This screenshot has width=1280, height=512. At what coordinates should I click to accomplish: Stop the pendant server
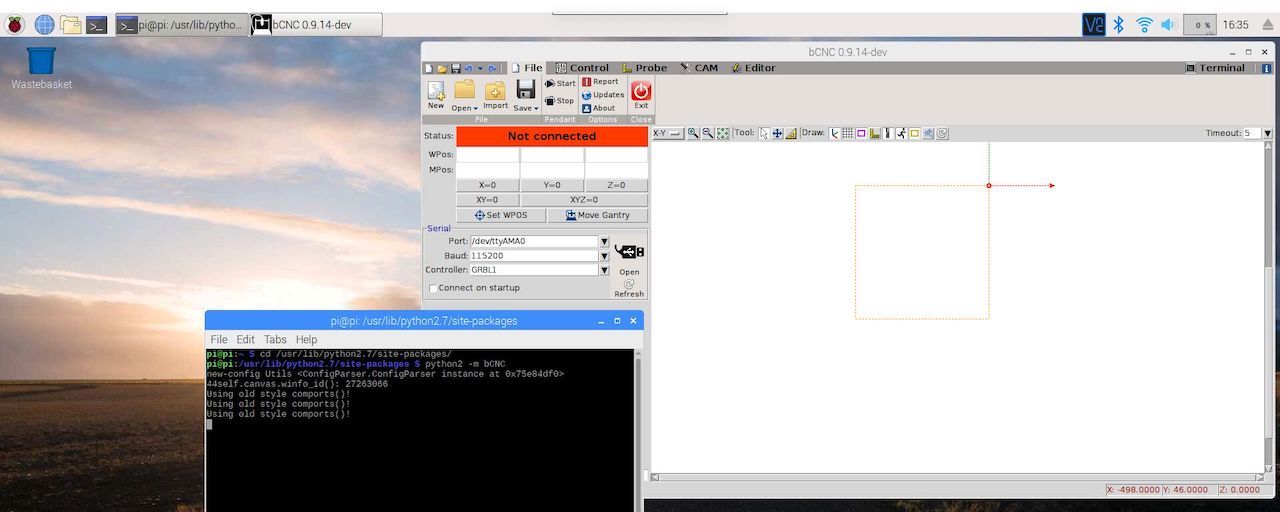point(559,101)
